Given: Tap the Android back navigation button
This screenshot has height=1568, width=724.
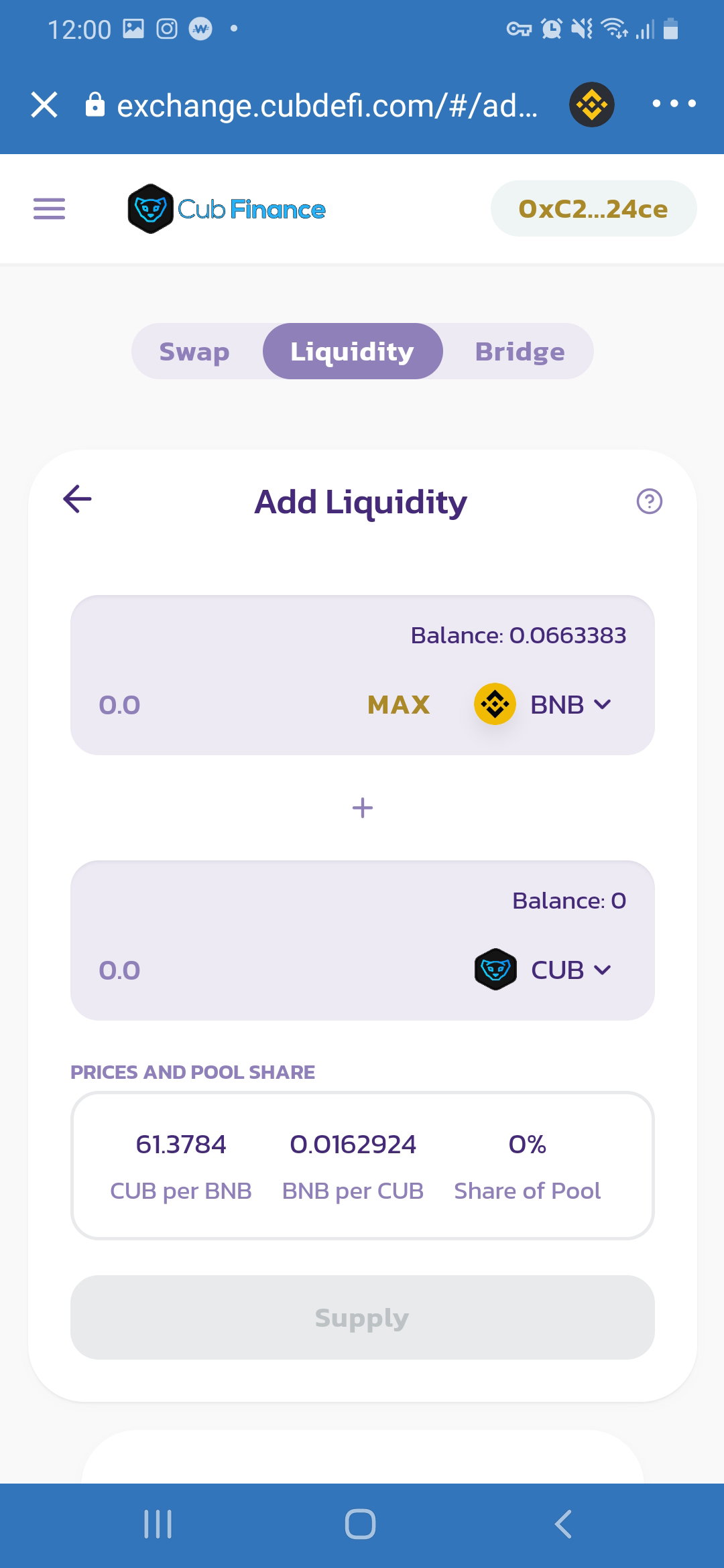Looking at the screenshot, I should pyautogui.click(x=563, y=1524).
